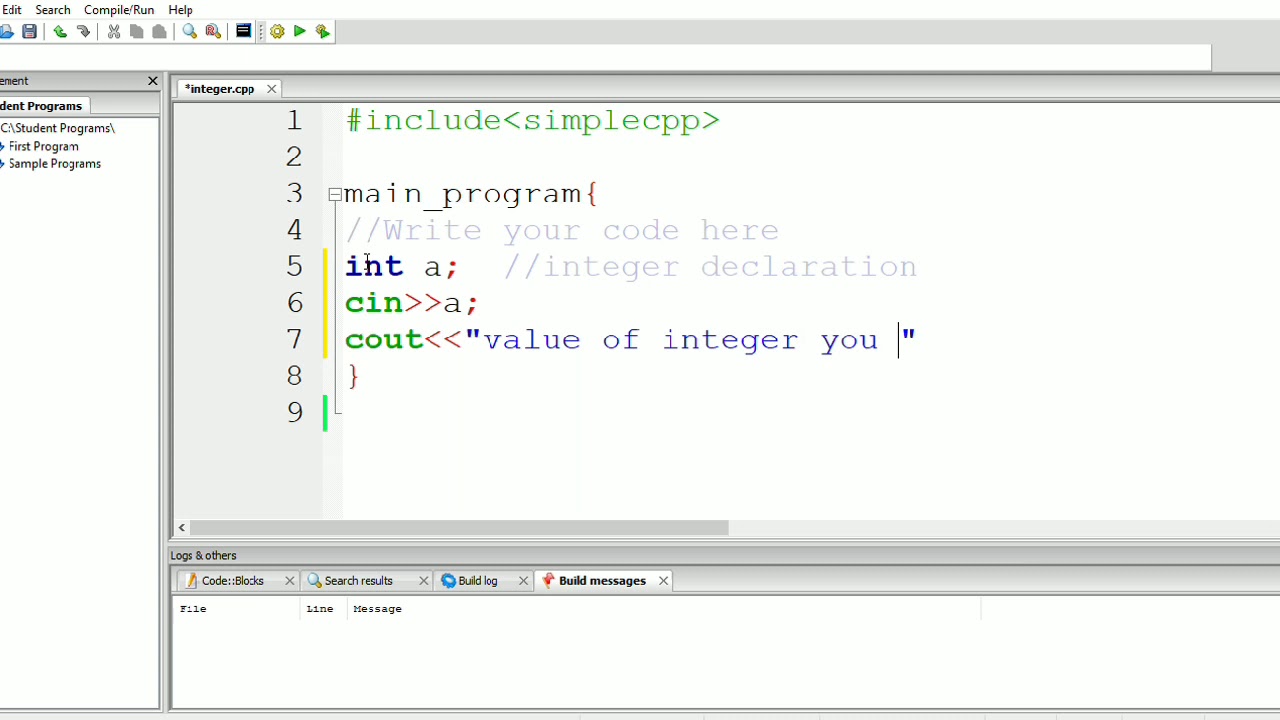Screen dimensions: 1280x720
Task: Expand the Sample Programs tree node
Action: click(x=2, y=165)
